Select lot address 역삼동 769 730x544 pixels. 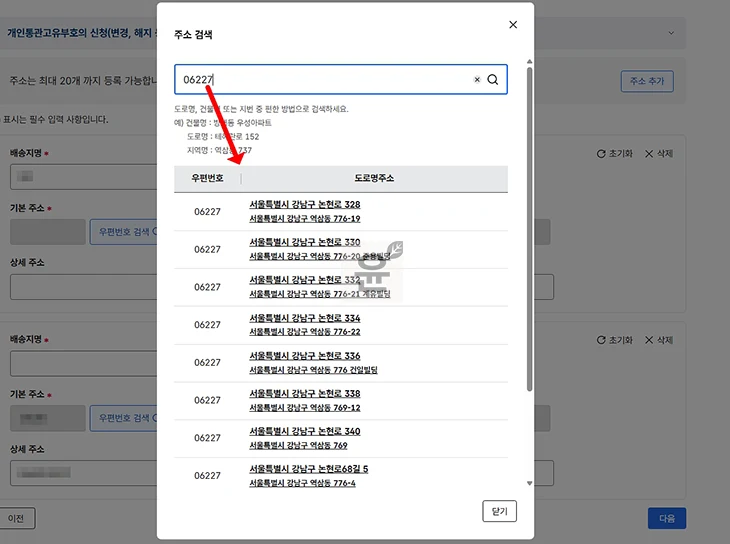point(298,445)
